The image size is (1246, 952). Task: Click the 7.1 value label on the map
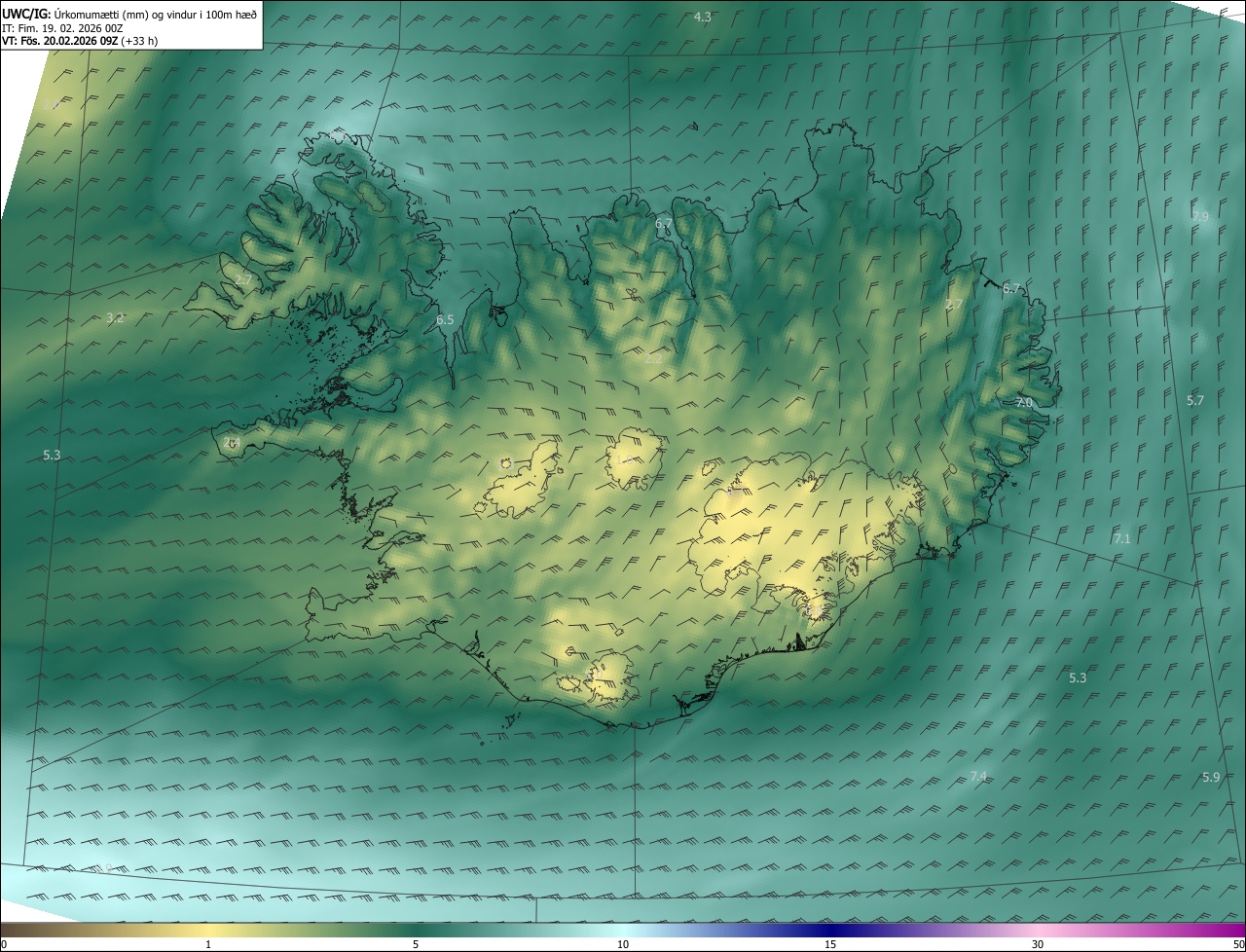[x=1121, y=538]
